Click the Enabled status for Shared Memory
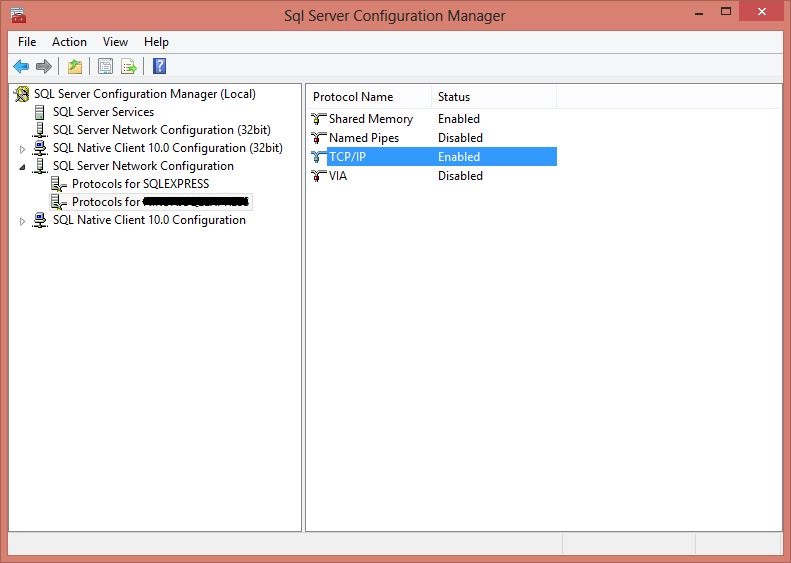 (x=459, y=119)
